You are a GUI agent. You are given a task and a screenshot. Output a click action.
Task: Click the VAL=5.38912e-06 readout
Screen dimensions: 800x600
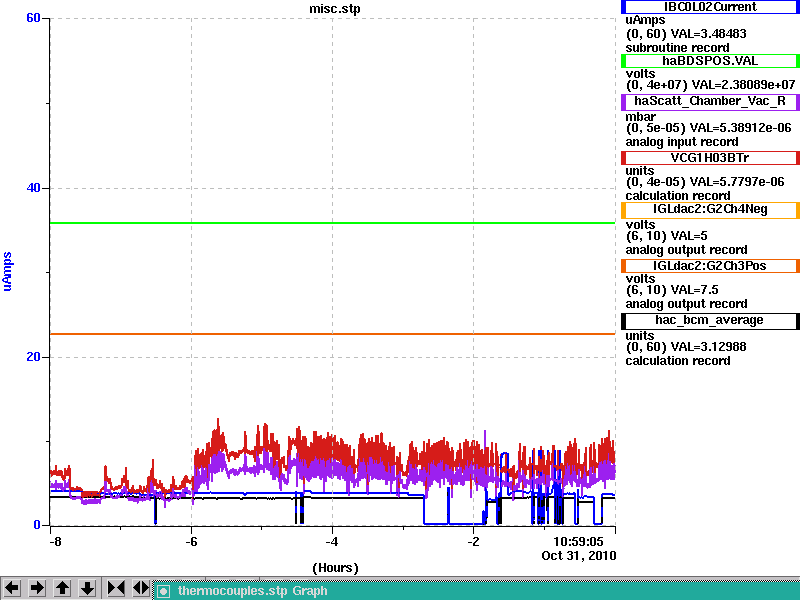pyautogui.click(x=740, y=128)
